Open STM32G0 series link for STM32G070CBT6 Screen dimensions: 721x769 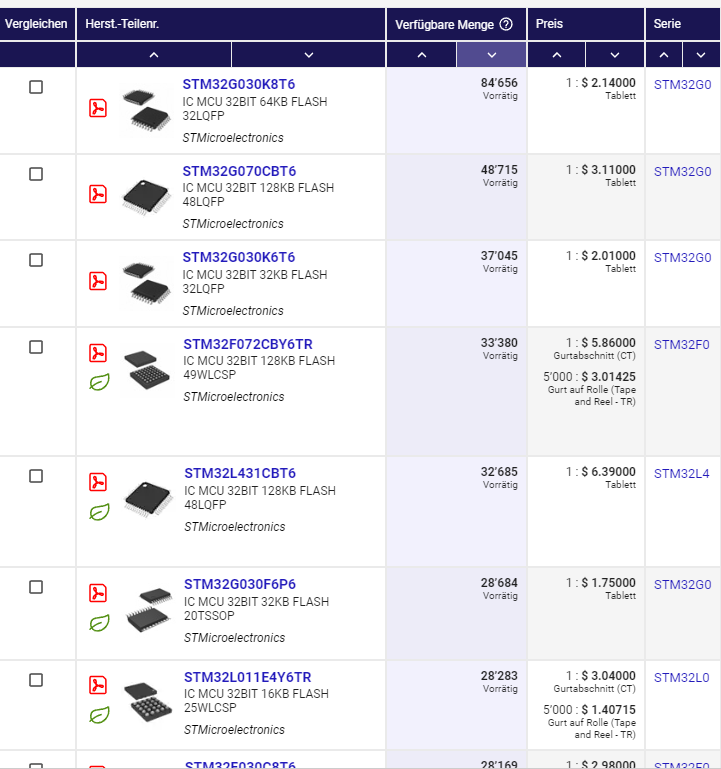[682, 172]
